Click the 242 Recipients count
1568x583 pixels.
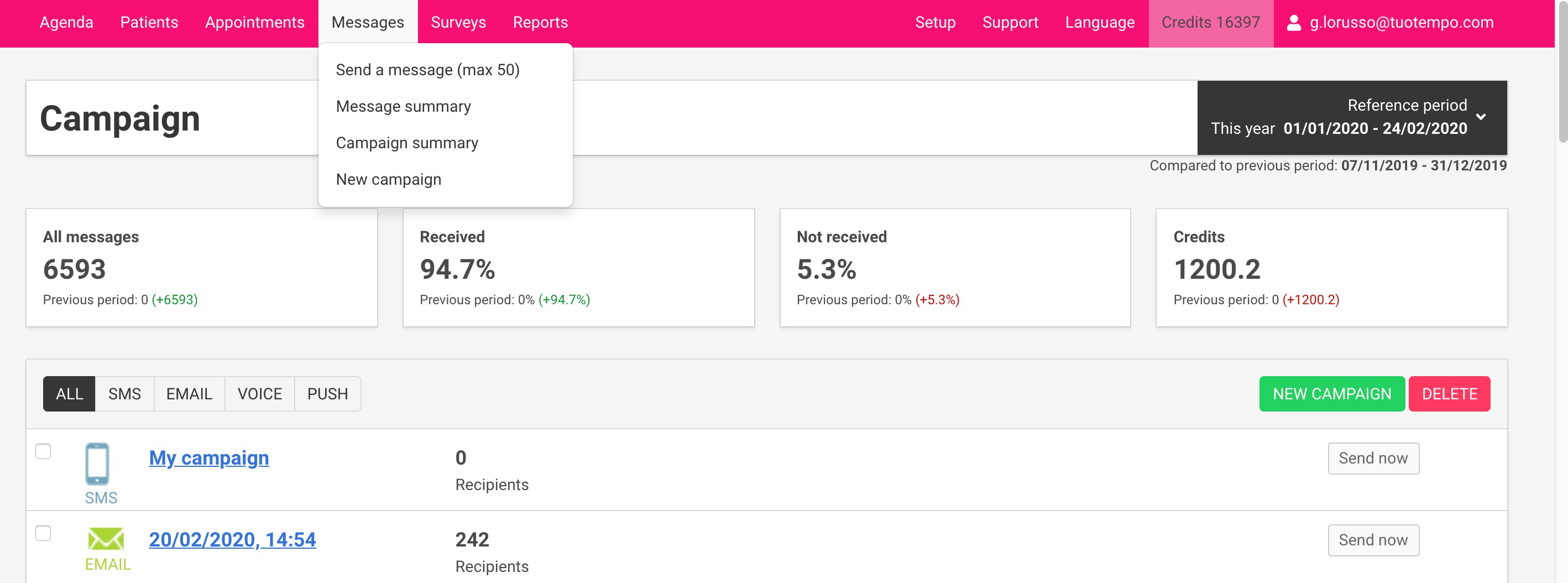(472, 539)
